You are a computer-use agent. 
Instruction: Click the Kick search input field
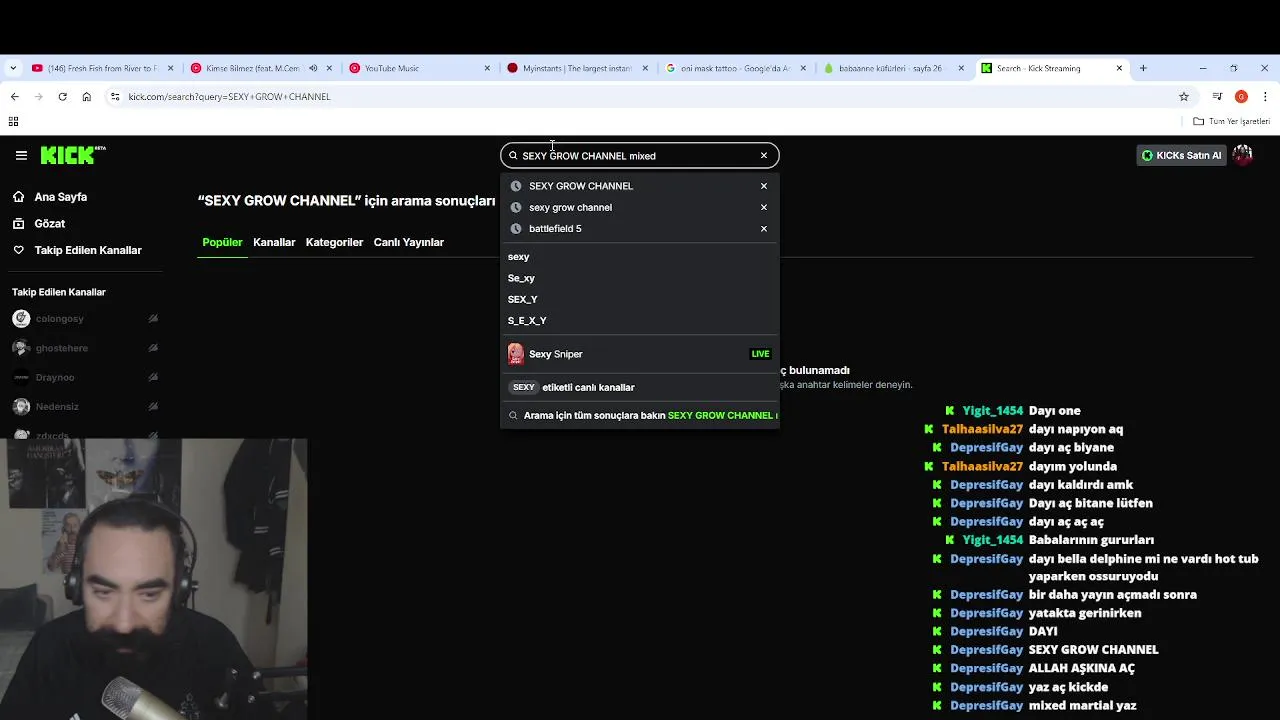(x=638, y=156)
